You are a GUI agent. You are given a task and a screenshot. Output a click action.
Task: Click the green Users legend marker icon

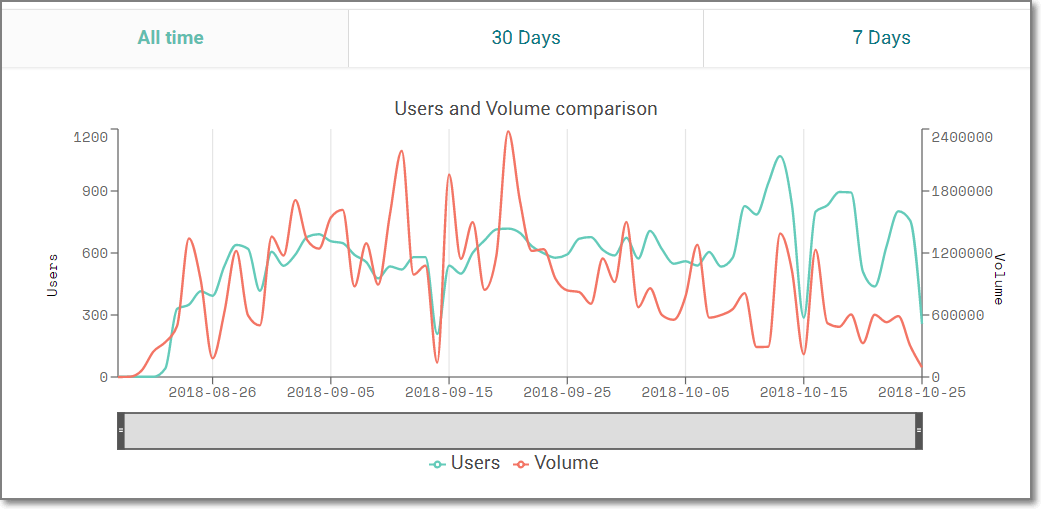coord(437,464)
